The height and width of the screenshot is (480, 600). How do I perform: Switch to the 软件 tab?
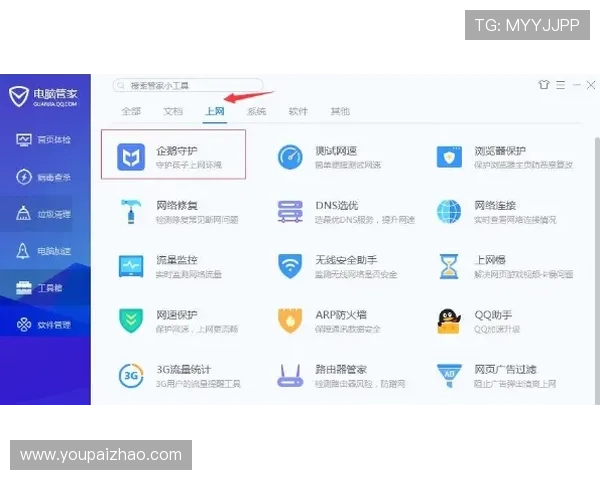(298, 111)
